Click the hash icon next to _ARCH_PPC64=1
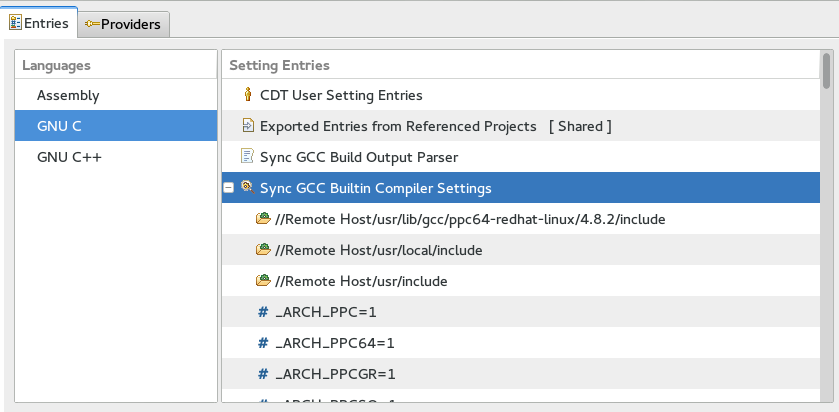Viewport: 839px width, 412px height. click(263, 343)
